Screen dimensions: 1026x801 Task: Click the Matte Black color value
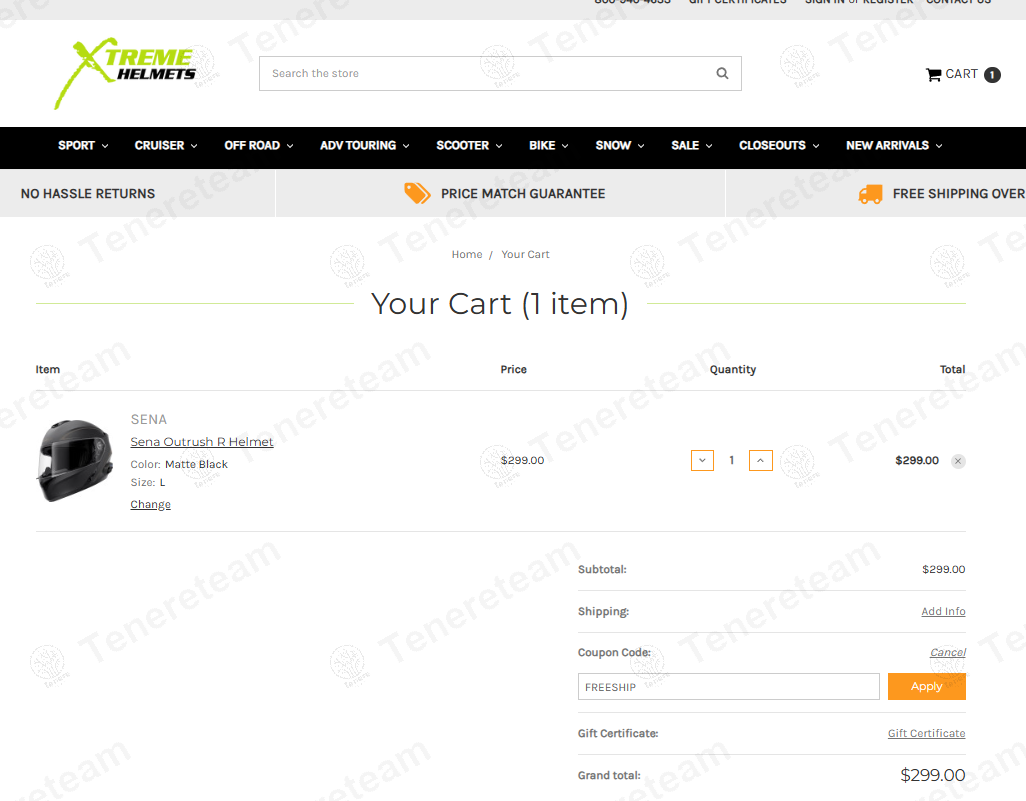(196, 464)
